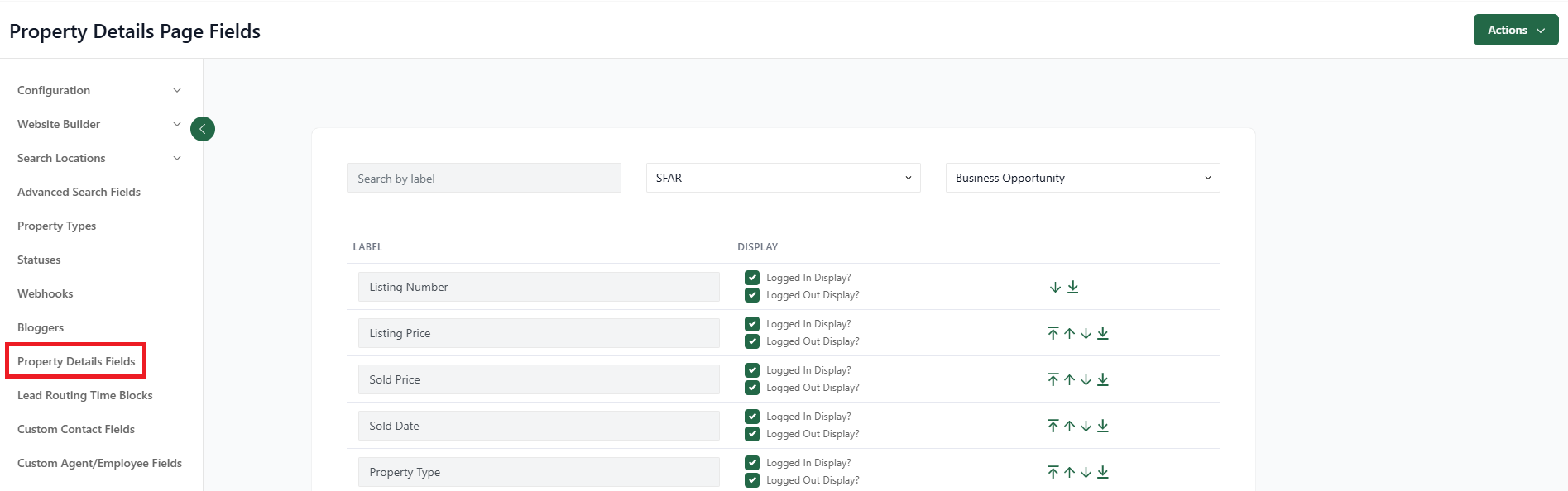Move Sold Price up one position
Viewport: 1568px width, 491px height.
point(1070,379)
